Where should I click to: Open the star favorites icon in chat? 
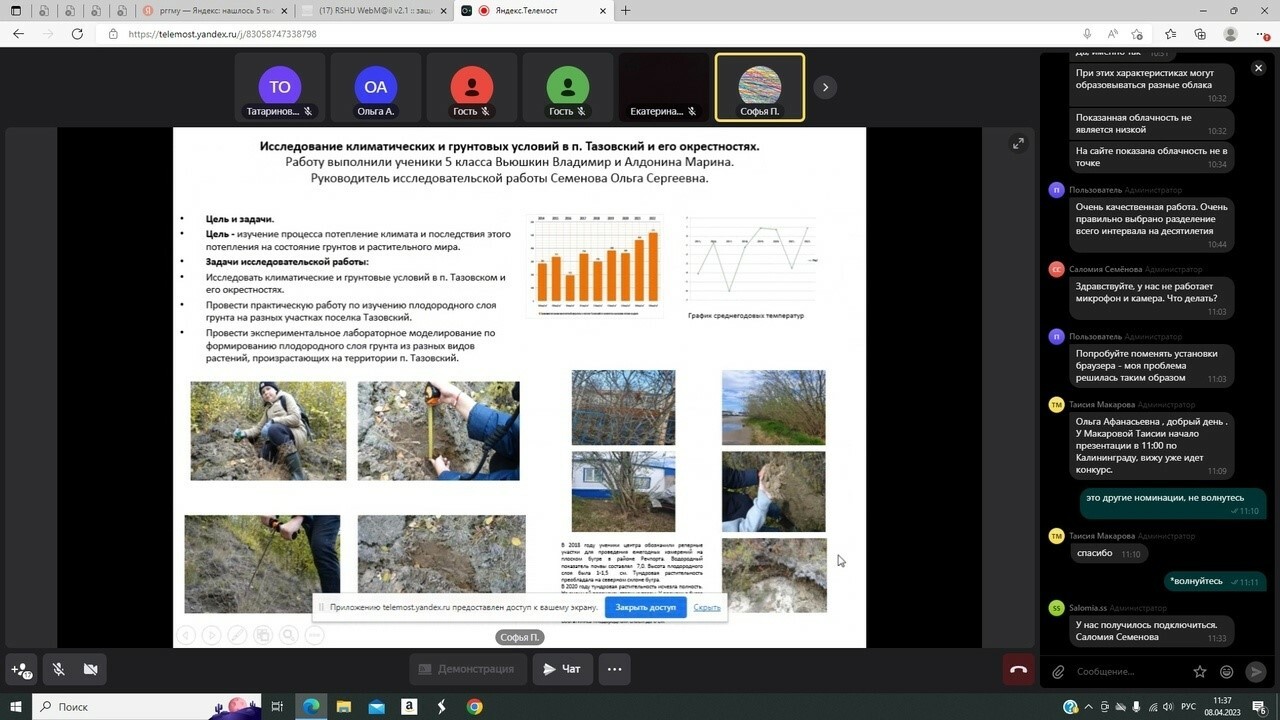(x=1200, y=671)
